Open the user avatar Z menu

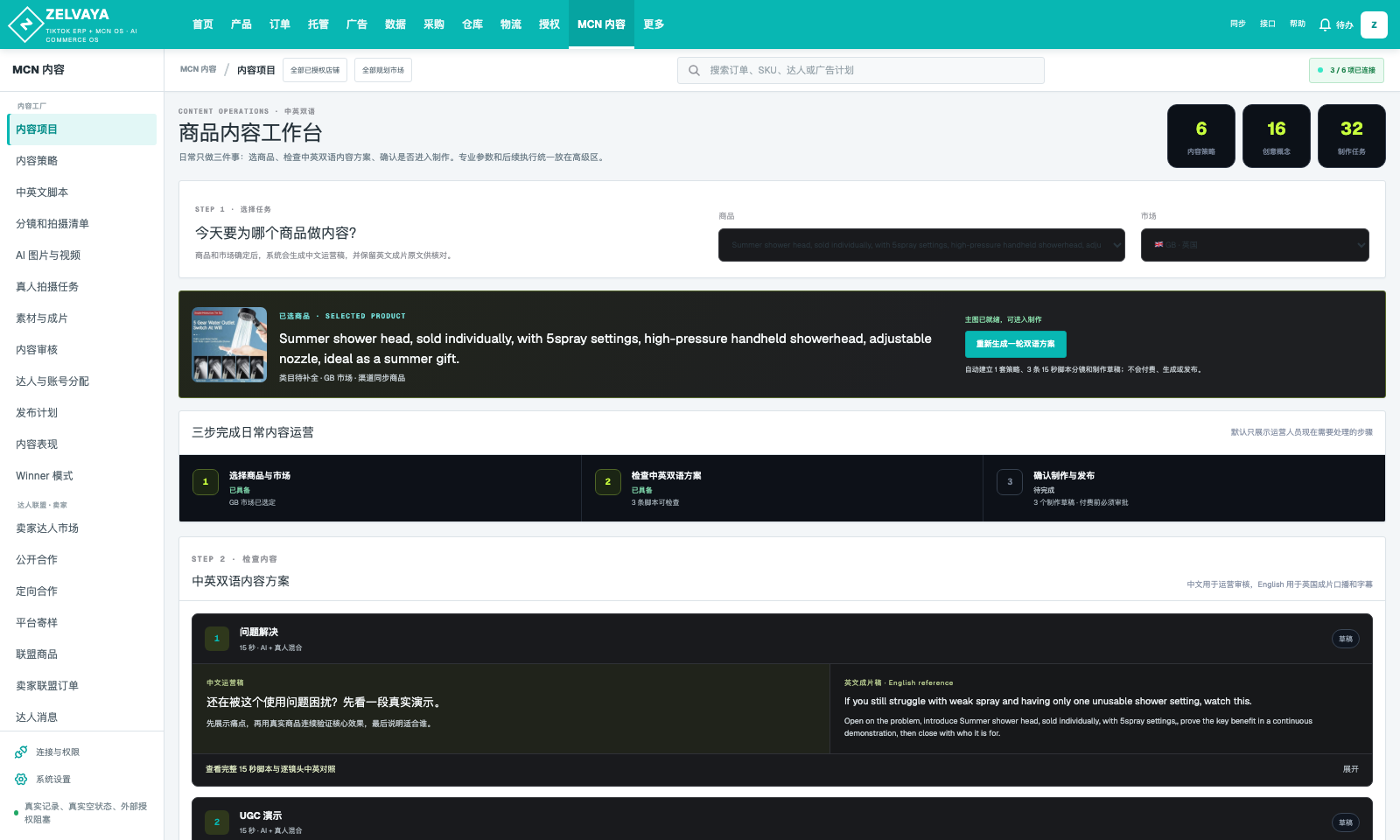coord(1374,24)
